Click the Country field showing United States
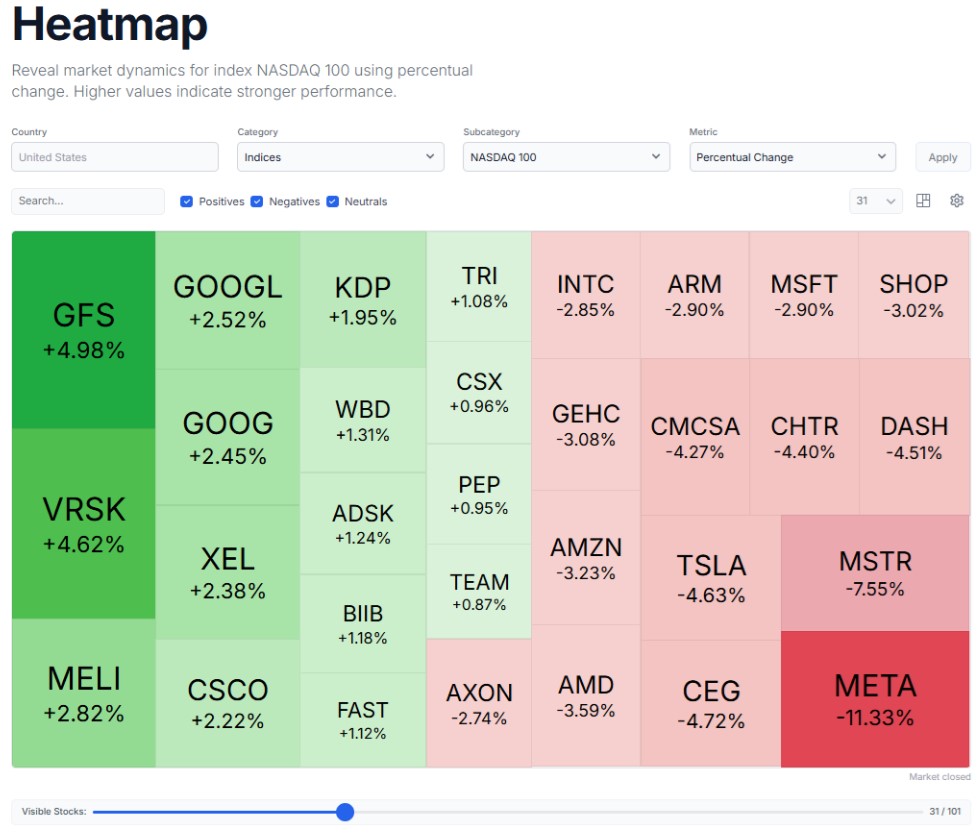 pos(114,156)
